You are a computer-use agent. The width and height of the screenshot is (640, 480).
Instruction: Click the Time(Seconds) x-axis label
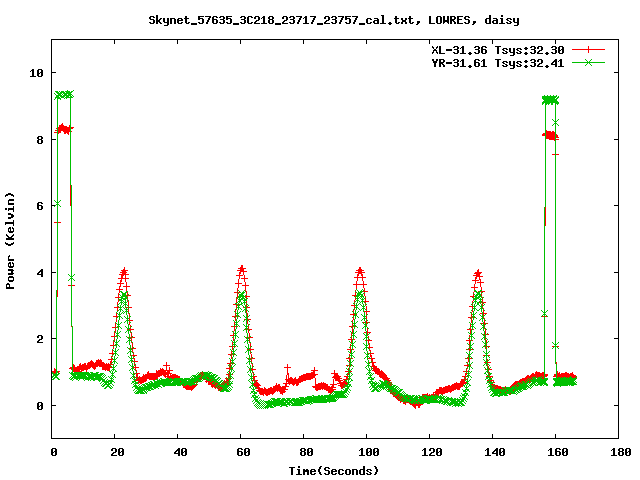pos(334,471)
